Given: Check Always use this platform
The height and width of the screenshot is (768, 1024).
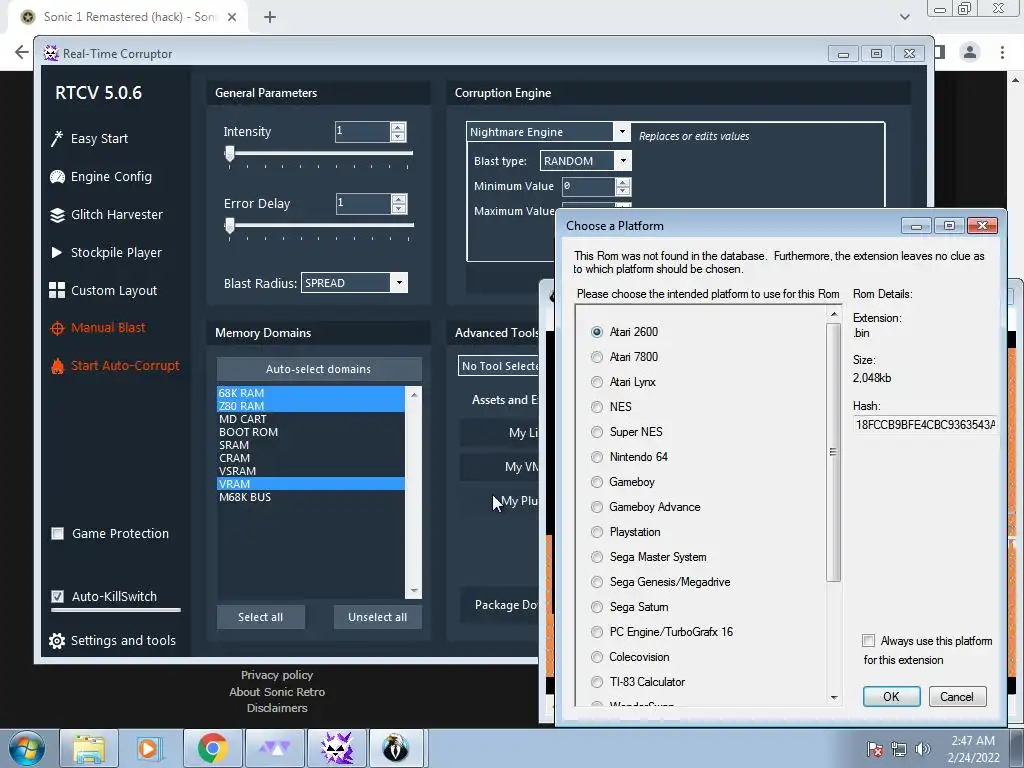Looking at the screenshot, I should click(868, 641).
